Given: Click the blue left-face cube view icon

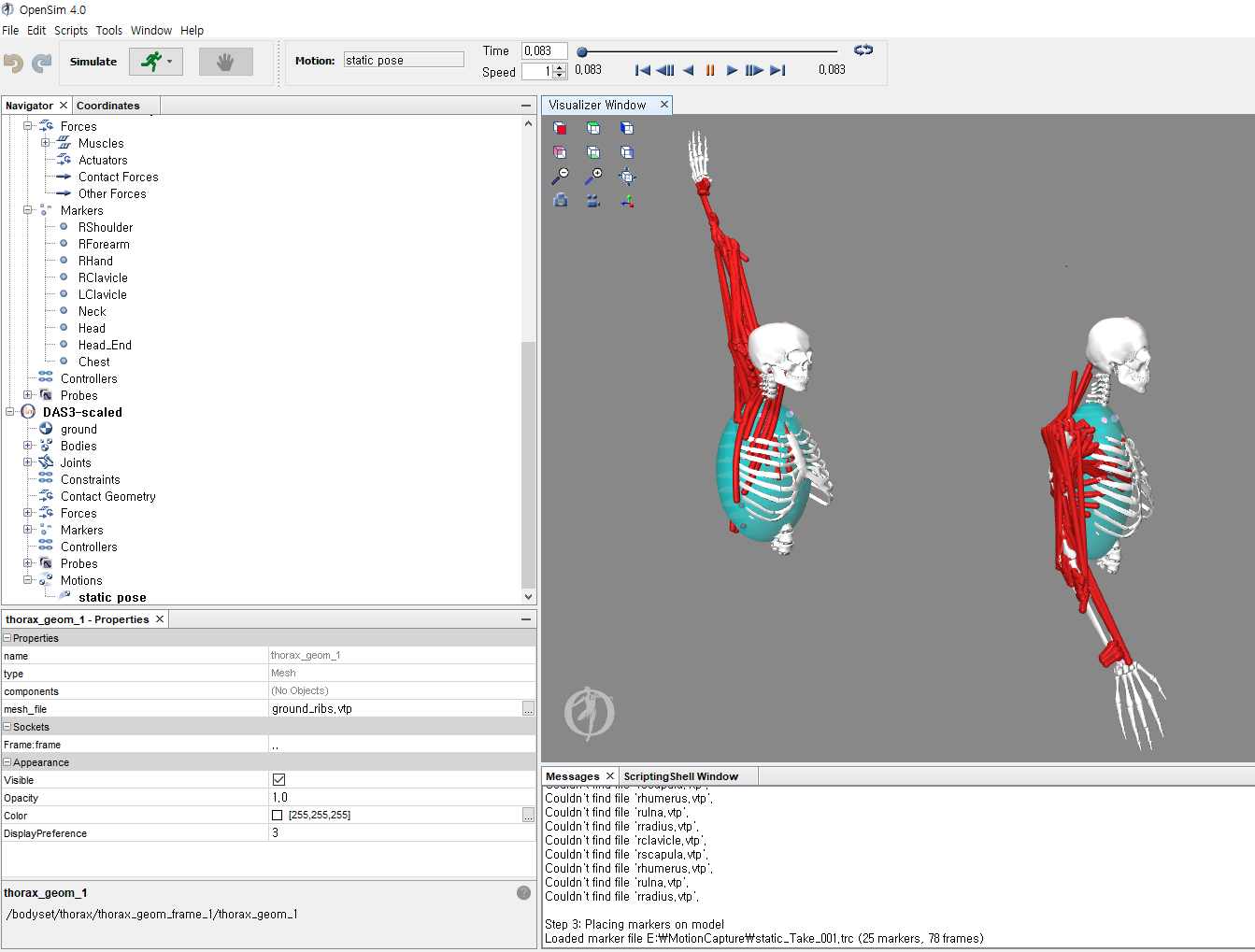Looking at the screenshot, I should tap(627, 128).
